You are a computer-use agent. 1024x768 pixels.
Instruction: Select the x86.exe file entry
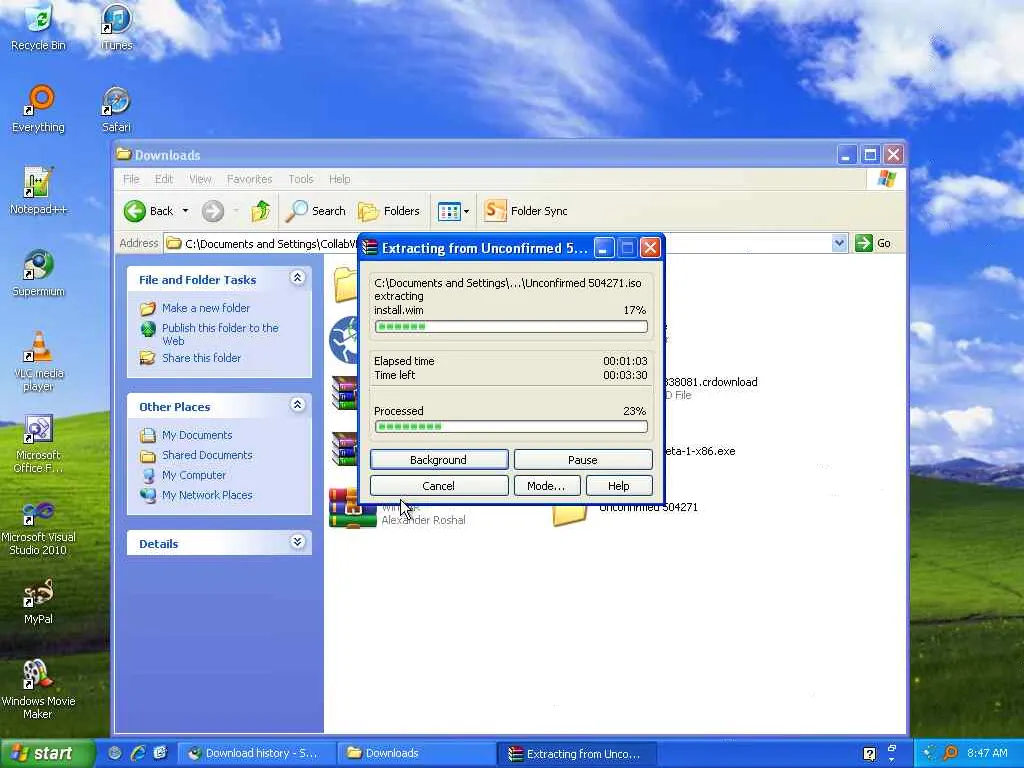pyautogui.click(x=699, y=451)
